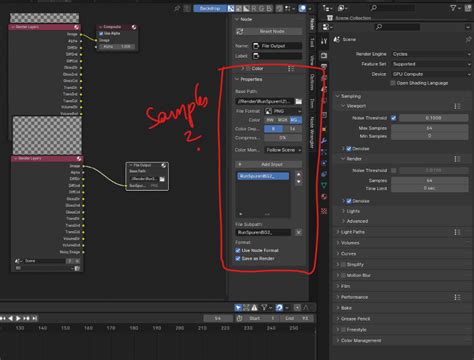
Task: Toggle the Motion Blur checkbox
Action: 343,275
